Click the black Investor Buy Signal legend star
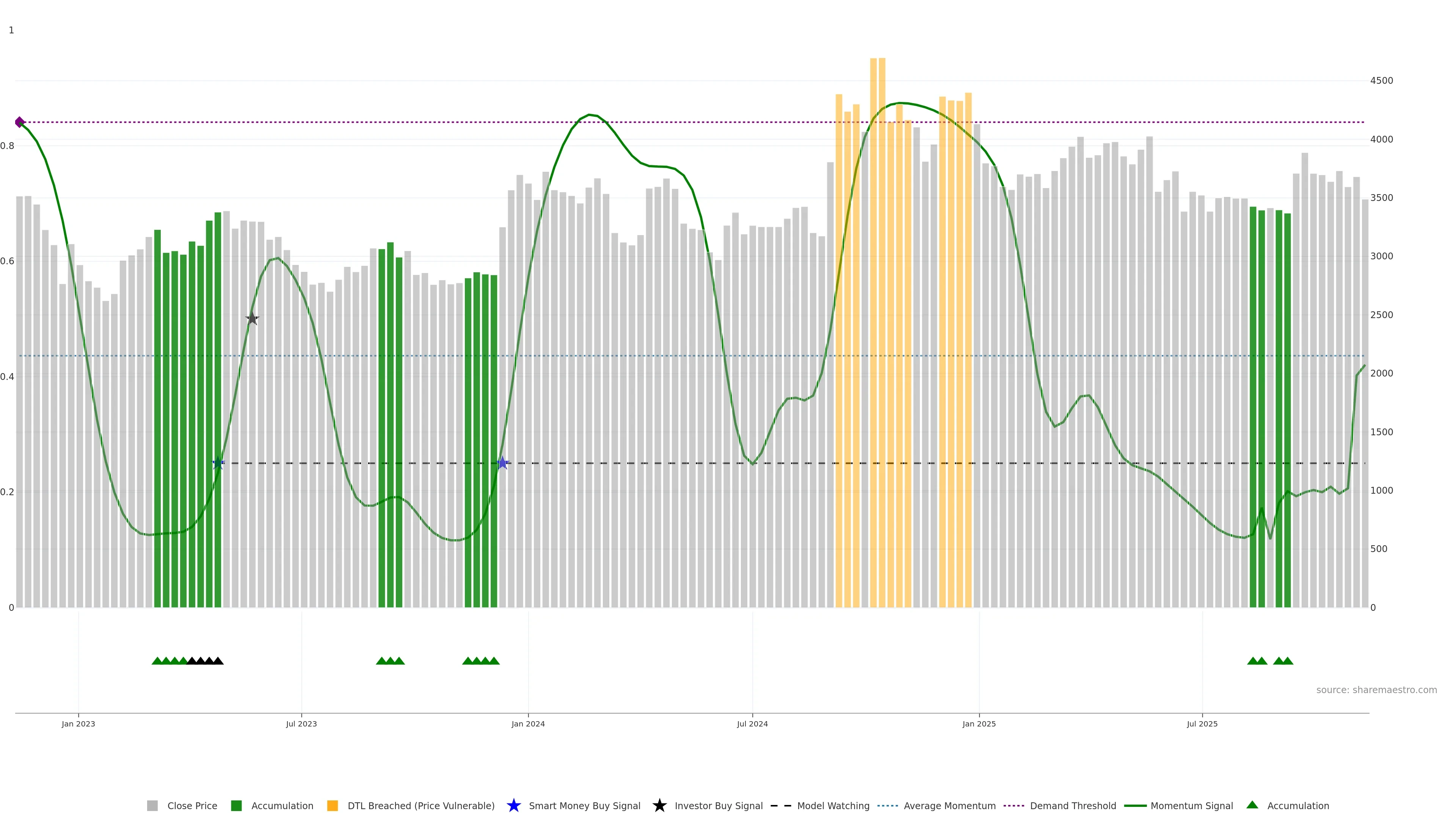The height and width of the screenshot is (819, 1456). 659,805
